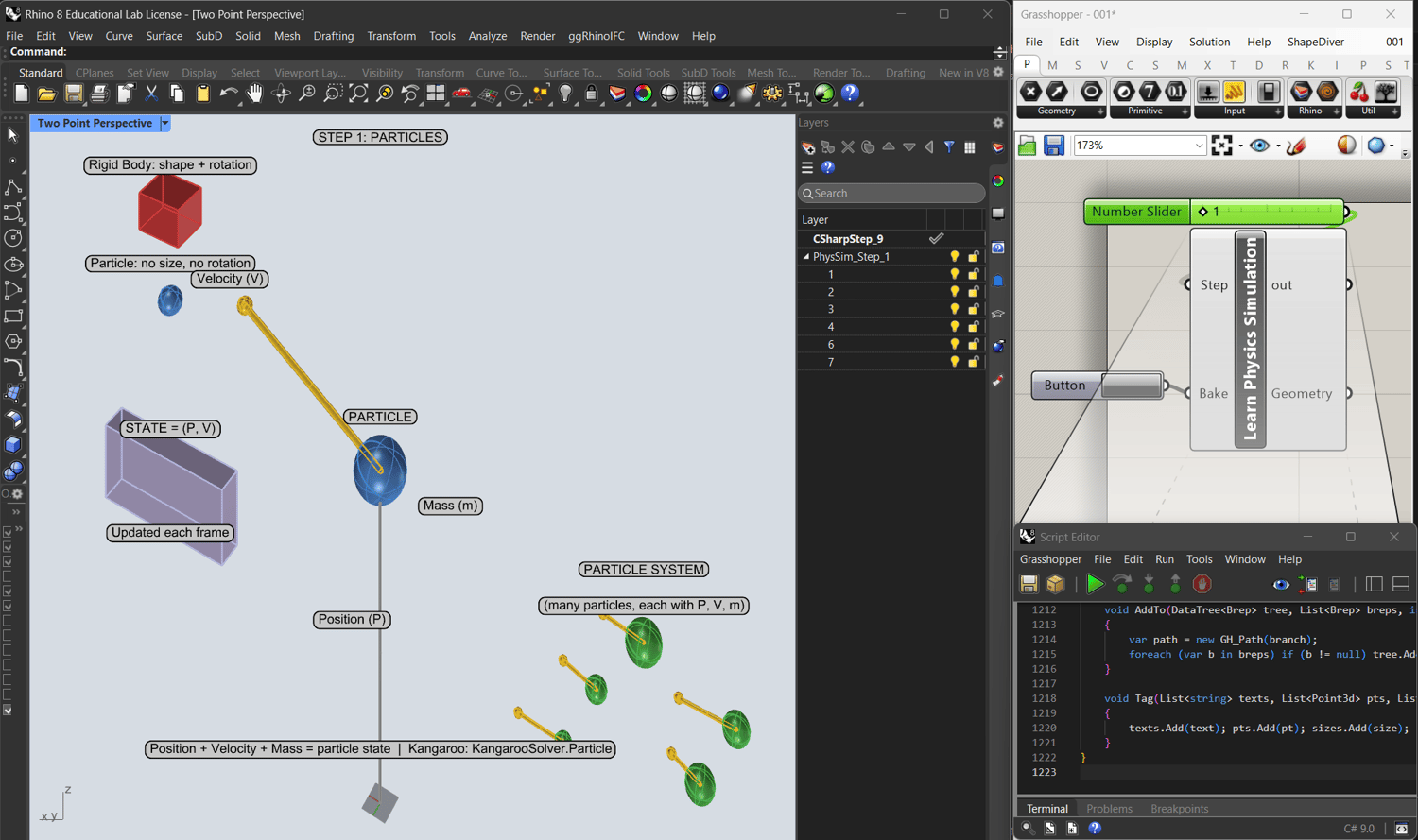Click the Pan hand tool in Rhino toolbar
This screenshot has width=1418, height=840.
click(254, 94)
